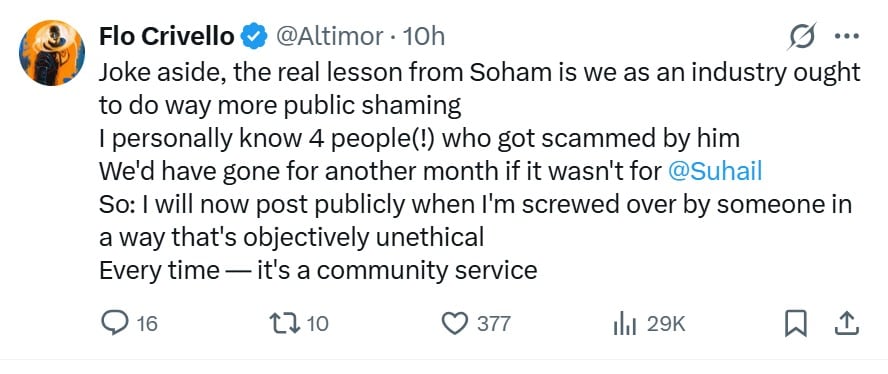Click the reply count 16
The height and width of the screenshot is (374, 888).
click(x=147, y=324)
